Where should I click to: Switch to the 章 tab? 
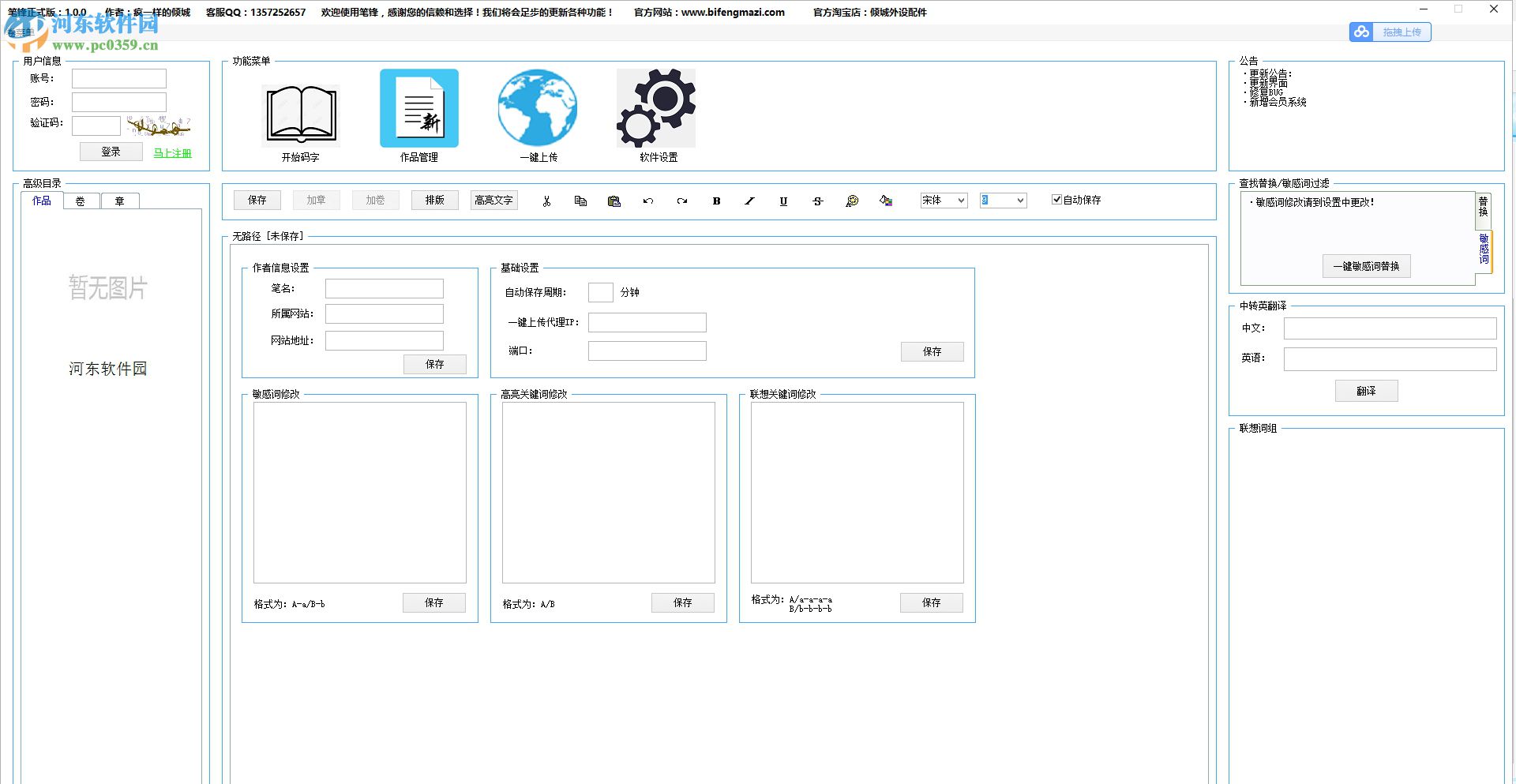tap(121, 201)
